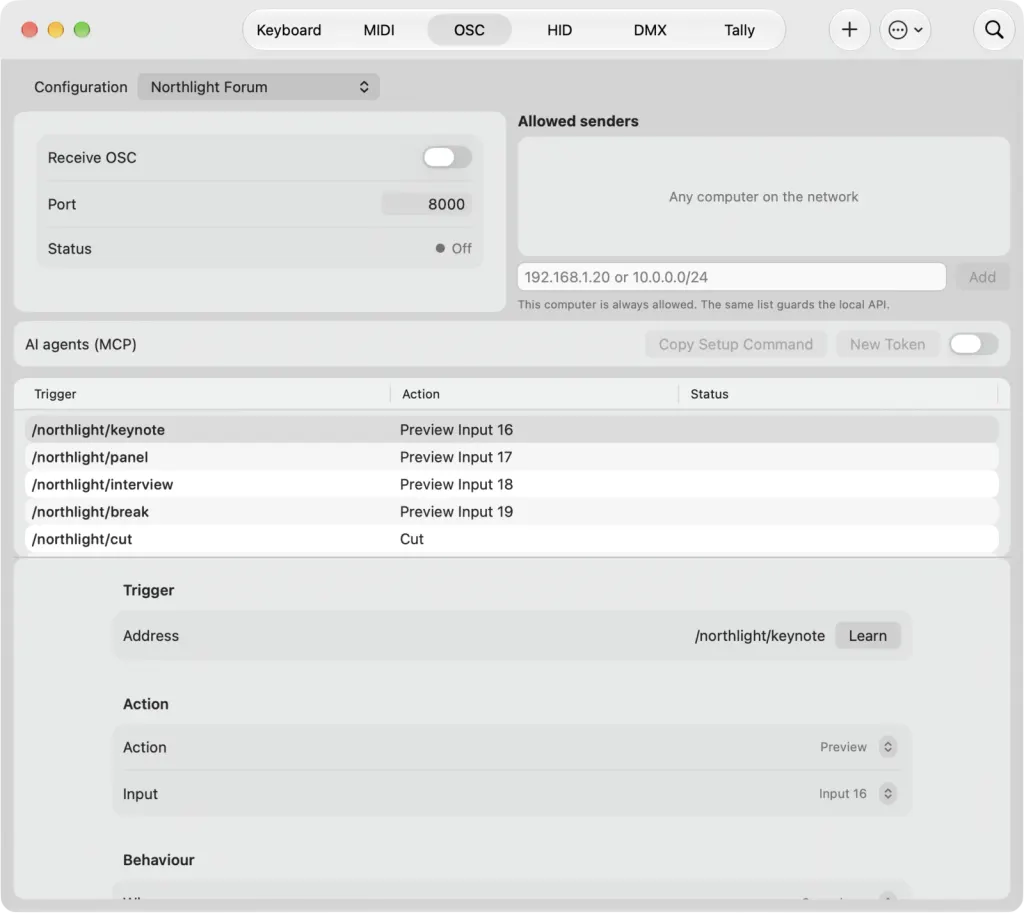Select the OSC tab
Image resolution: width=1024 pixels, height=913 pixels.
[469, 30]
